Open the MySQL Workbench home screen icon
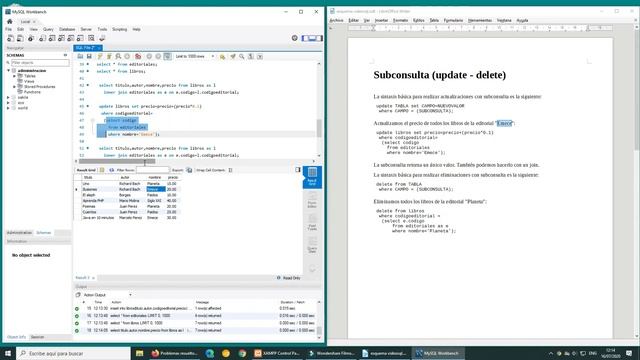This screenshot has height=360, width=640. click(10, 21)
